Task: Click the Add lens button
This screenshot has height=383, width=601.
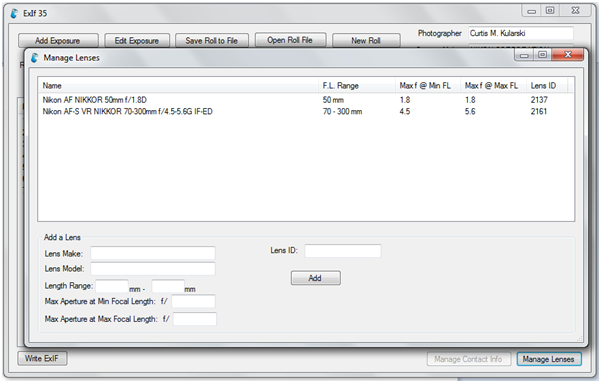Action: pyautogui.click(x=315, y=278)
